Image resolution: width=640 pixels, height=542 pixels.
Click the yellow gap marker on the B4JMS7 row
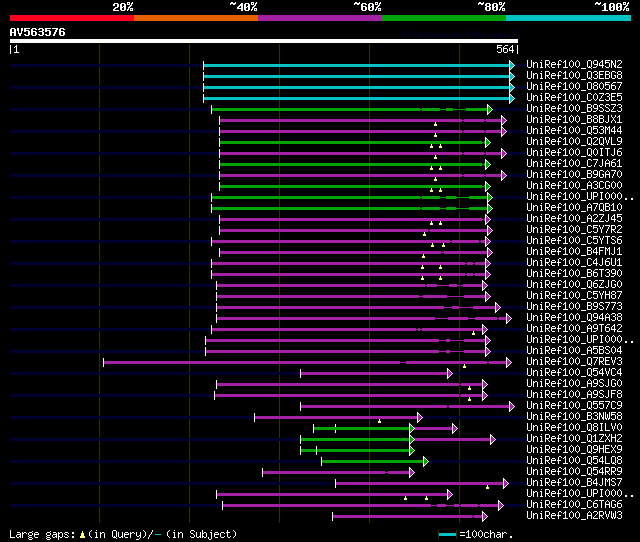(x=487, y=487)
